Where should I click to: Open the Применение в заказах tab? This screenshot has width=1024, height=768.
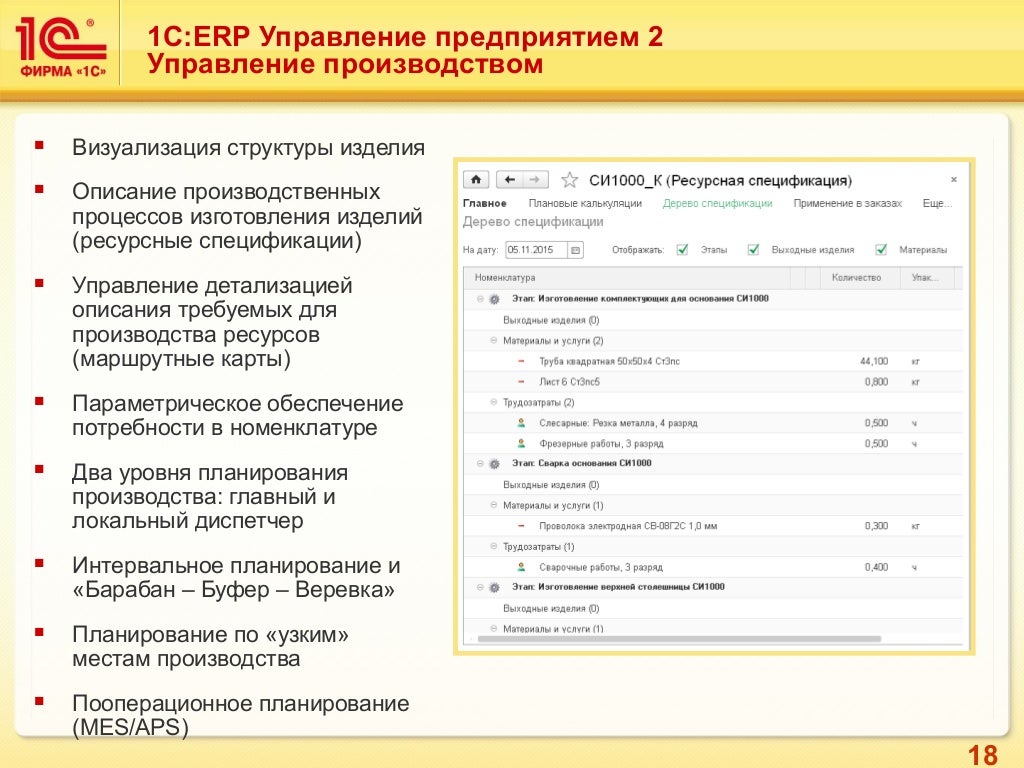[848, 204]
